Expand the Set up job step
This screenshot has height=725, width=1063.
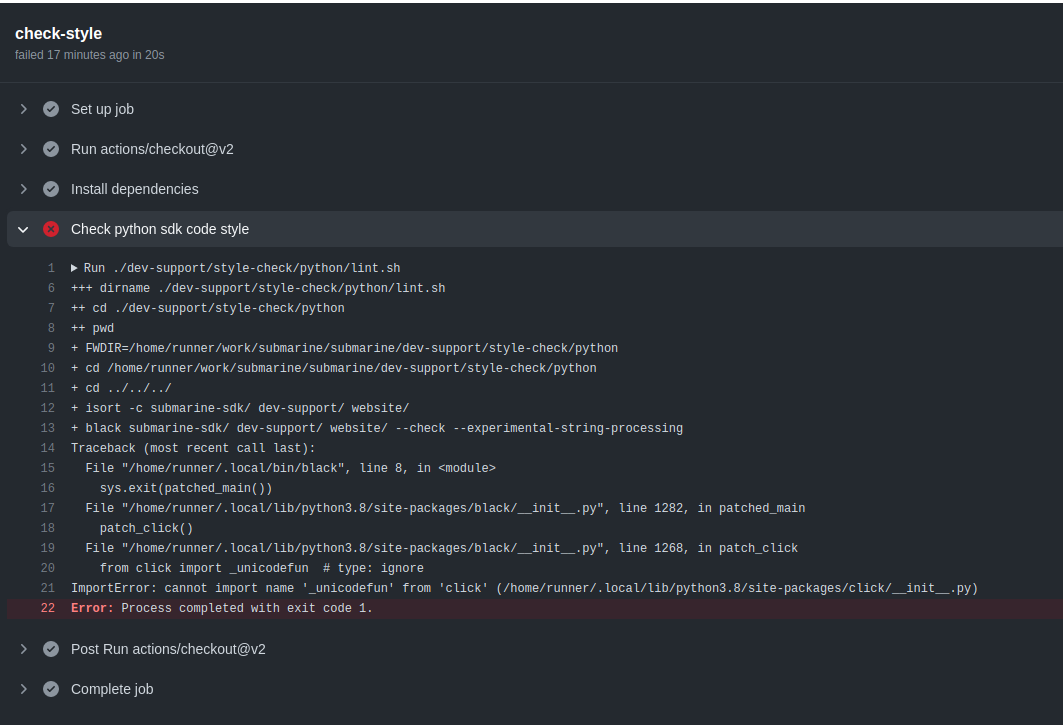coord(24,109)
